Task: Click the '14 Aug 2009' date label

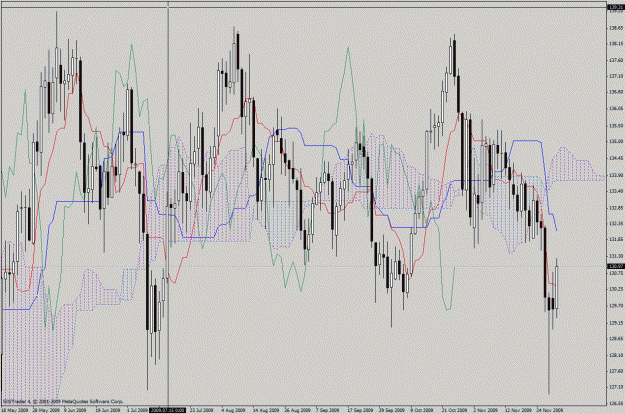Action: 266,410
